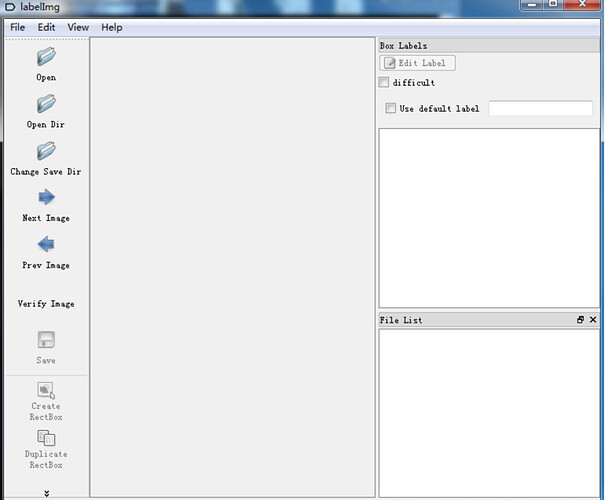Close the File List panel
The image size is (605, 500).
pos(593,320)
